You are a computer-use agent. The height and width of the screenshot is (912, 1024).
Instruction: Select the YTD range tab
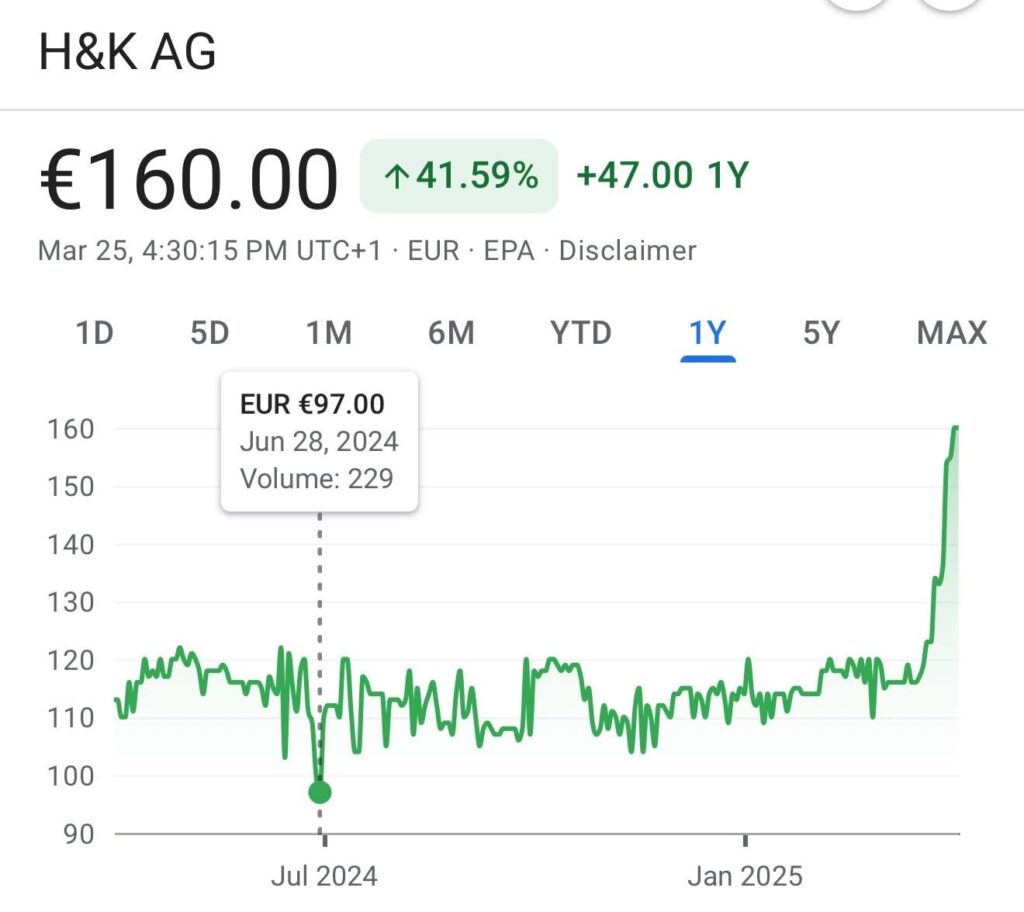tap(581, 333)
